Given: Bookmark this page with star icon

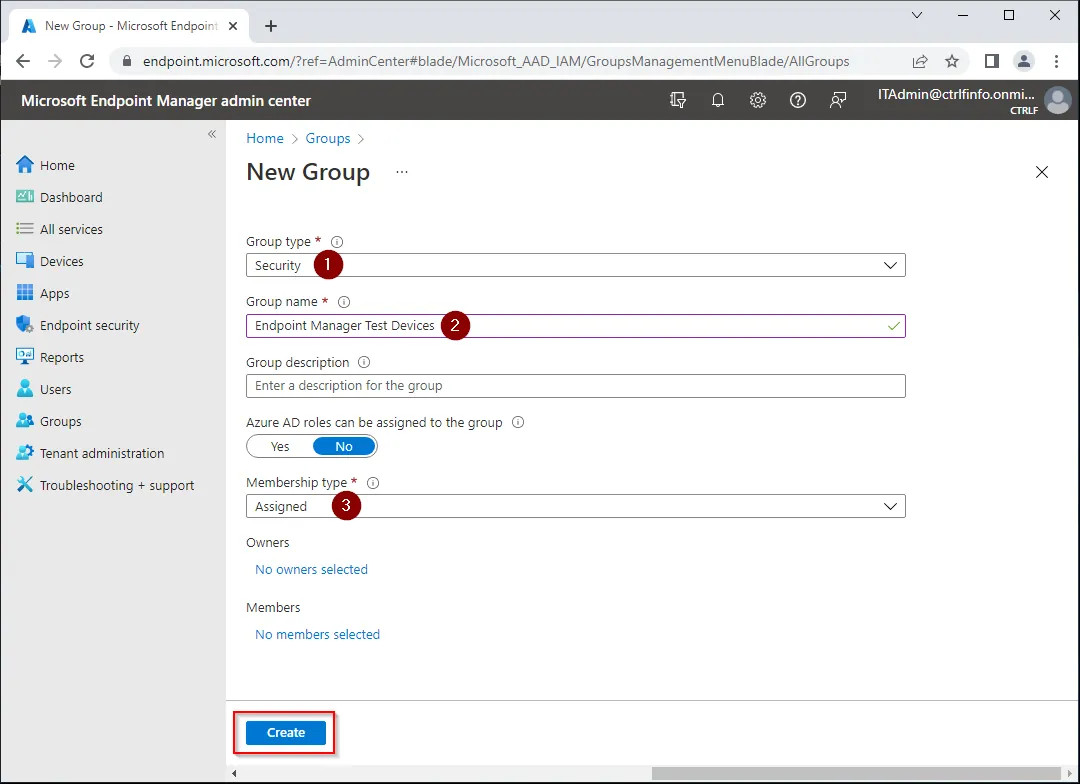Looking at the screenshot, I should pos(952,61).
